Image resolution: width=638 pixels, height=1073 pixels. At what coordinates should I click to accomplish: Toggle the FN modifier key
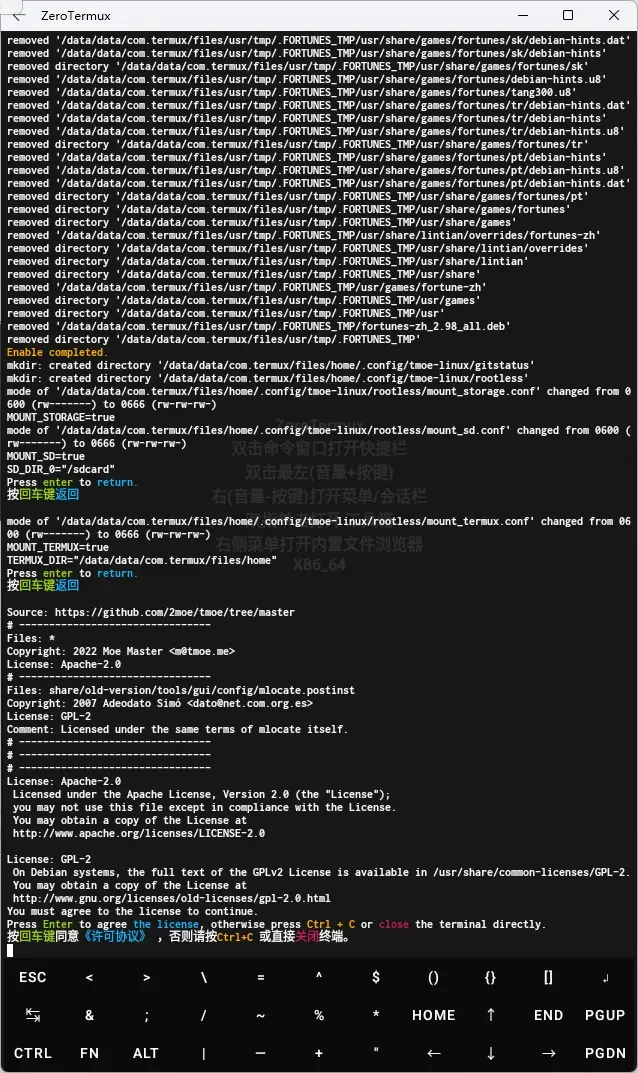pyautogui.click(x=89, y=1053)
